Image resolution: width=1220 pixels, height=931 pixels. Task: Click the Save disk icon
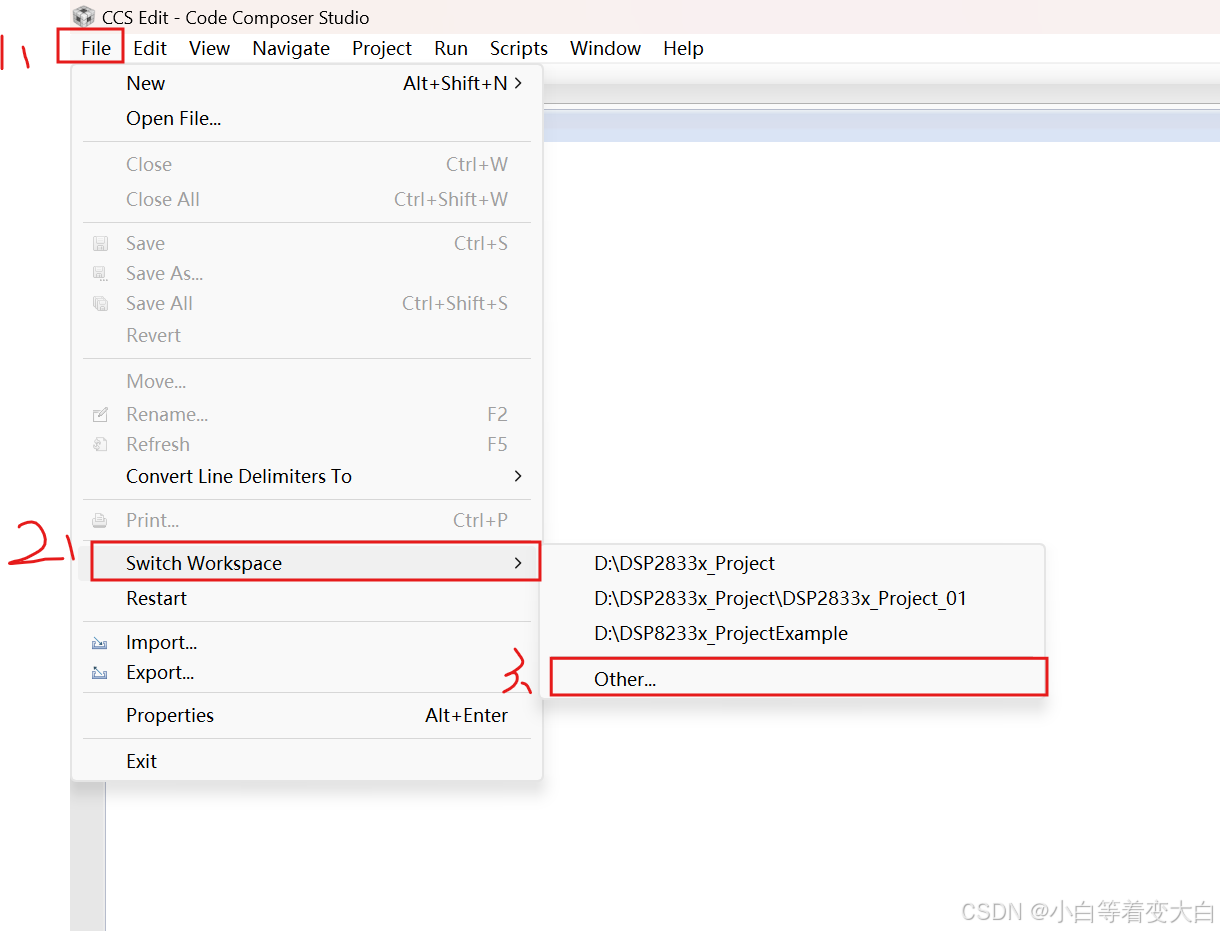pyautogui.click(x=100, y=244)
